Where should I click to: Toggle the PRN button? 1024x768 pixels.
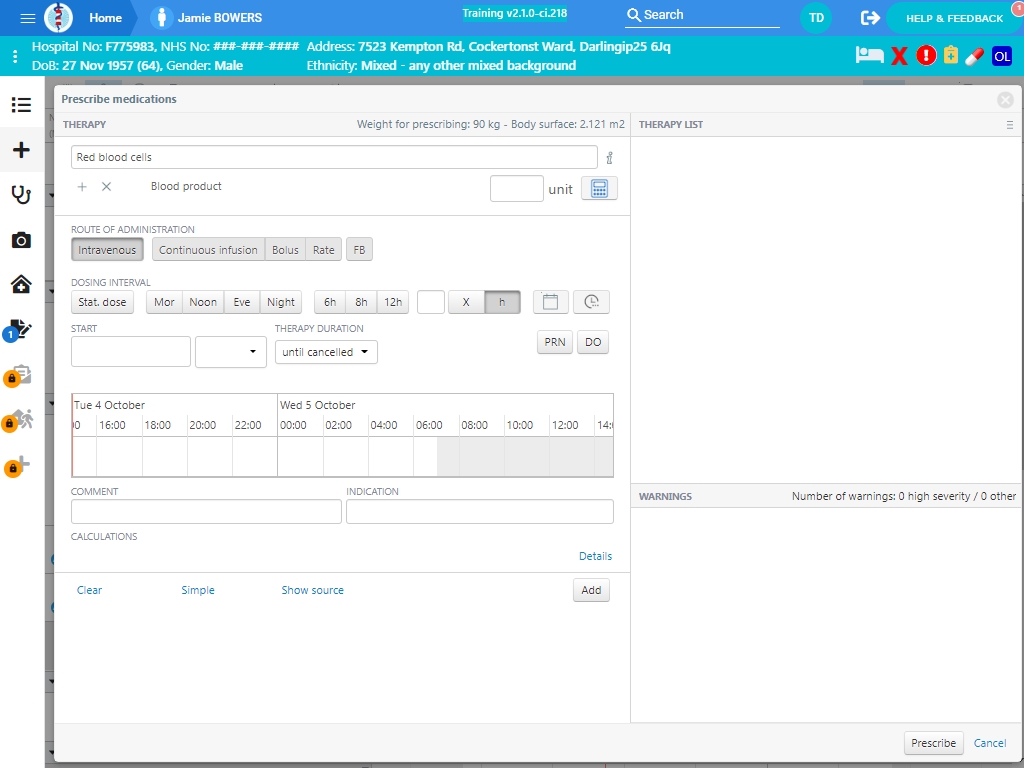coord(555,342)
